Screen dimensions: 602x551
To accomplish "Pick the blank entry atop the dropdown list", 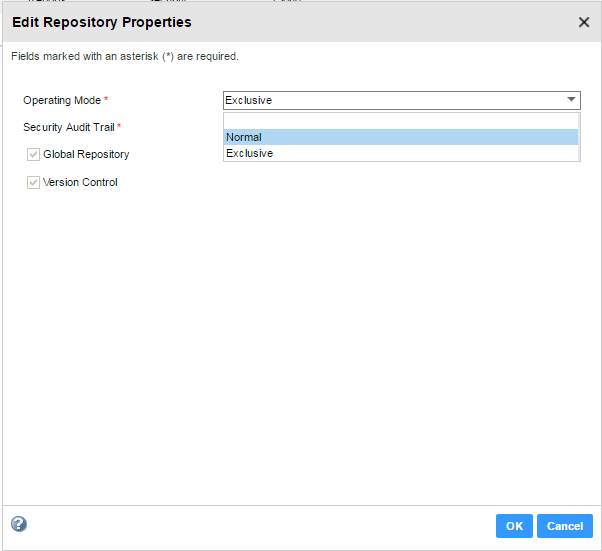I will point(400,121).
